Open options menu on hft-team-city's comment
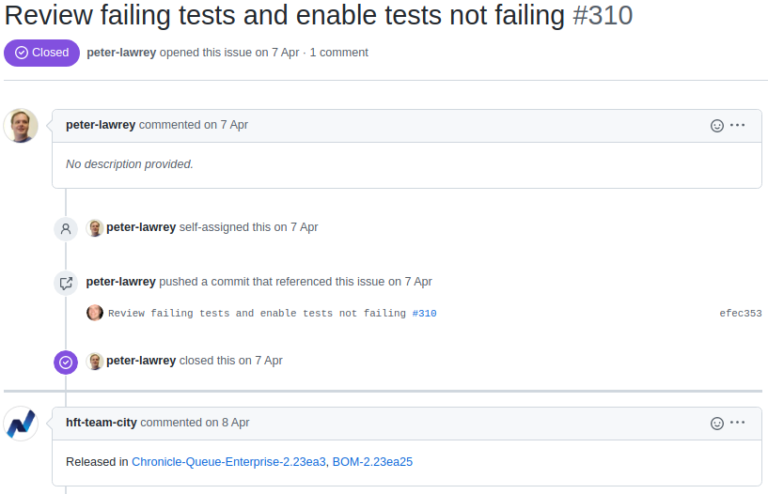 pyautogui.click(x=737, y=423)
